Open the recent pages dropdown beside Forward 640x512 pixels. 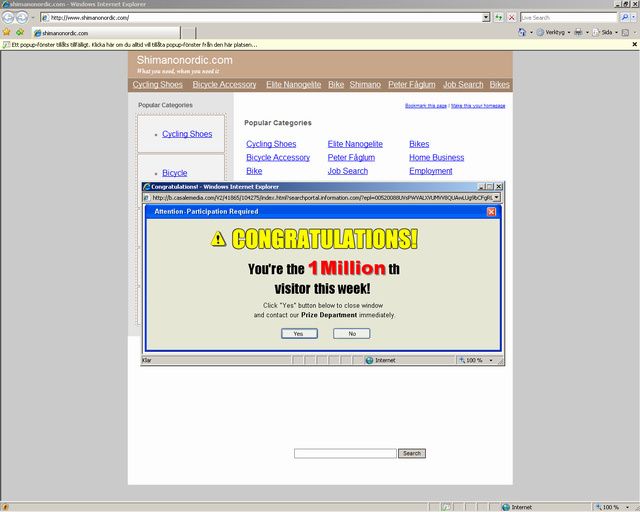pos(33,18)
